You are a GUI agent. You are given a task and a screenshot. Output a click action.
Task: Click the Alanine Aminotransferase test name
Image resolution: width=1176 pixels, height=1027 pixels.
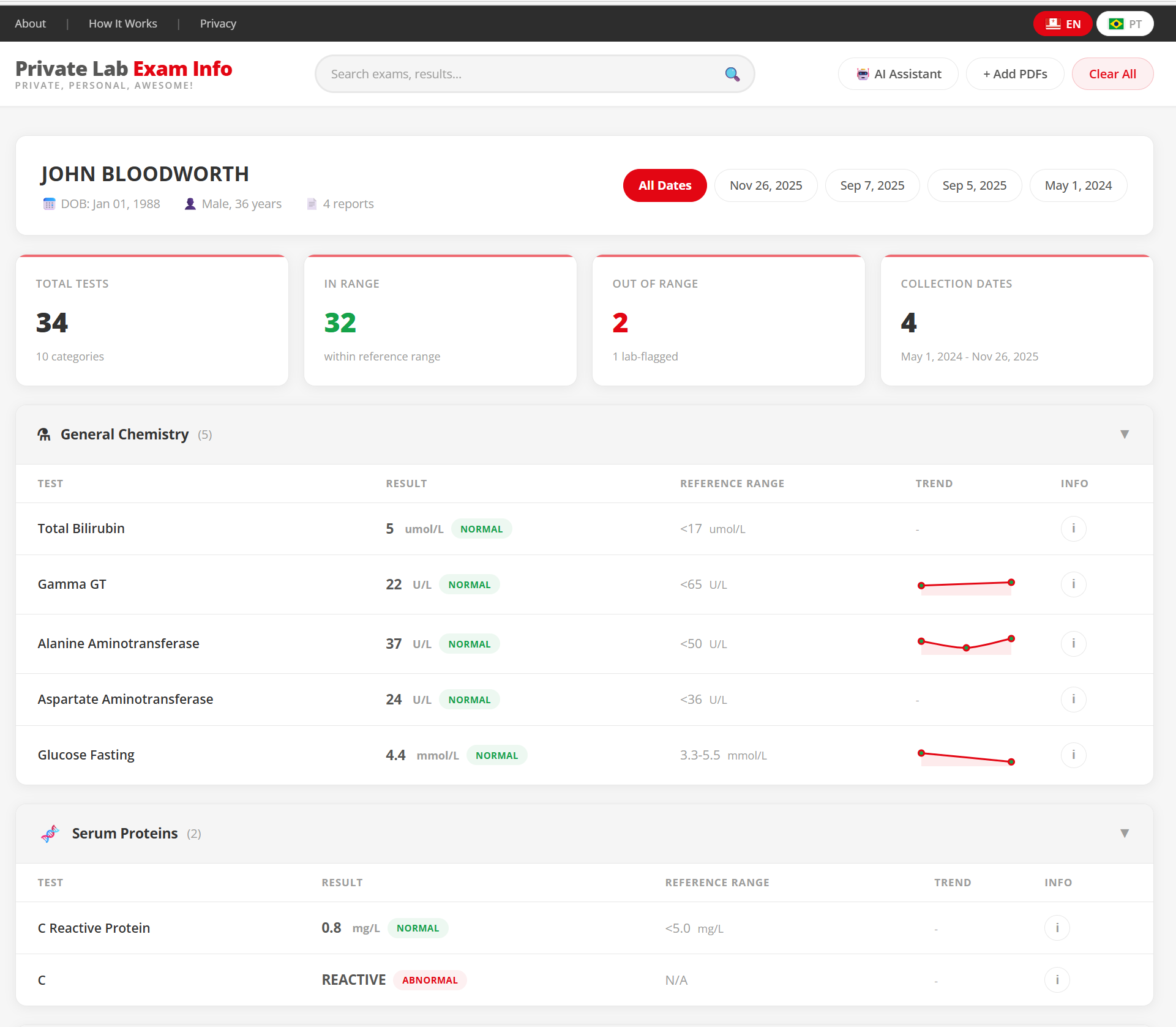118,644
